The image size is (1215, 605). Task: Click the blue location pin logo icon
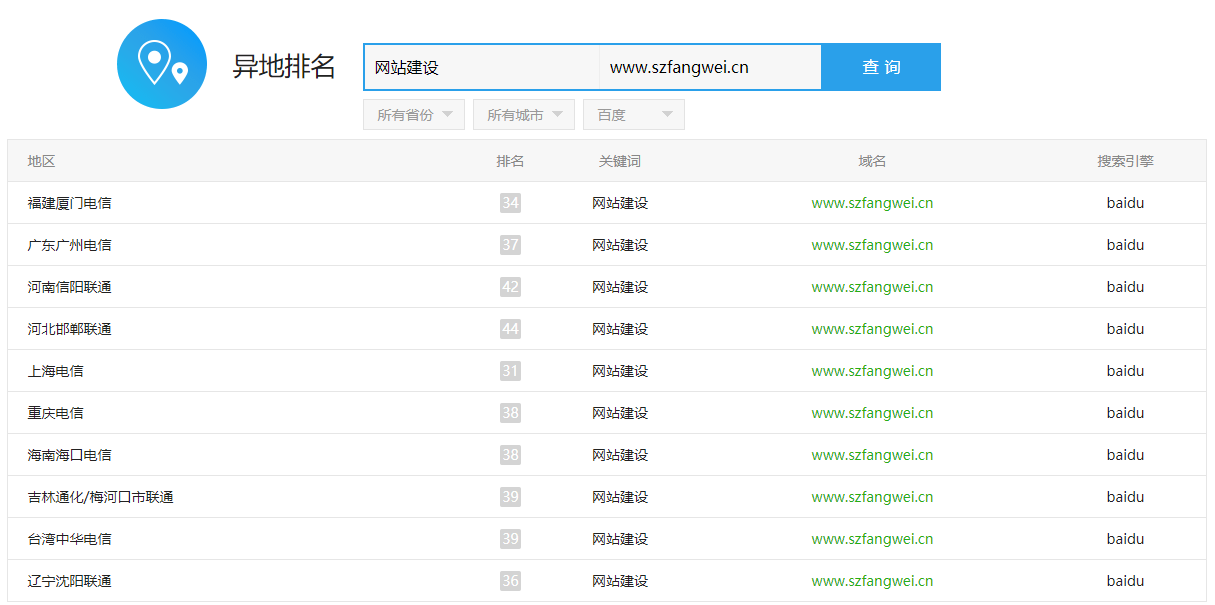[x=162, y=64]
